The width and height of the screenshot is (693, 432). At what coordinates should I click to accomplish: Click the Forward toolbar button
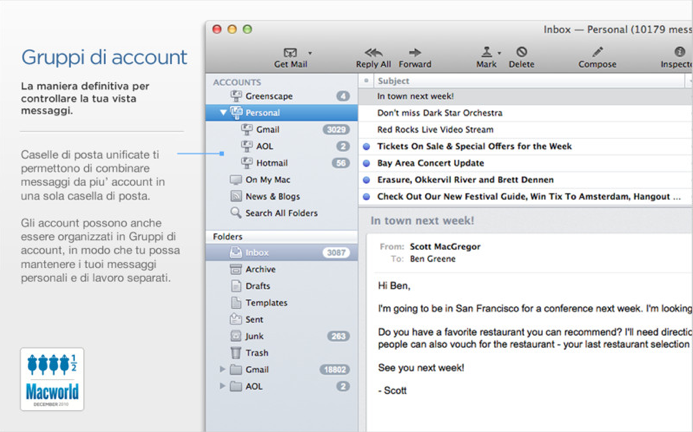[415, 58]
